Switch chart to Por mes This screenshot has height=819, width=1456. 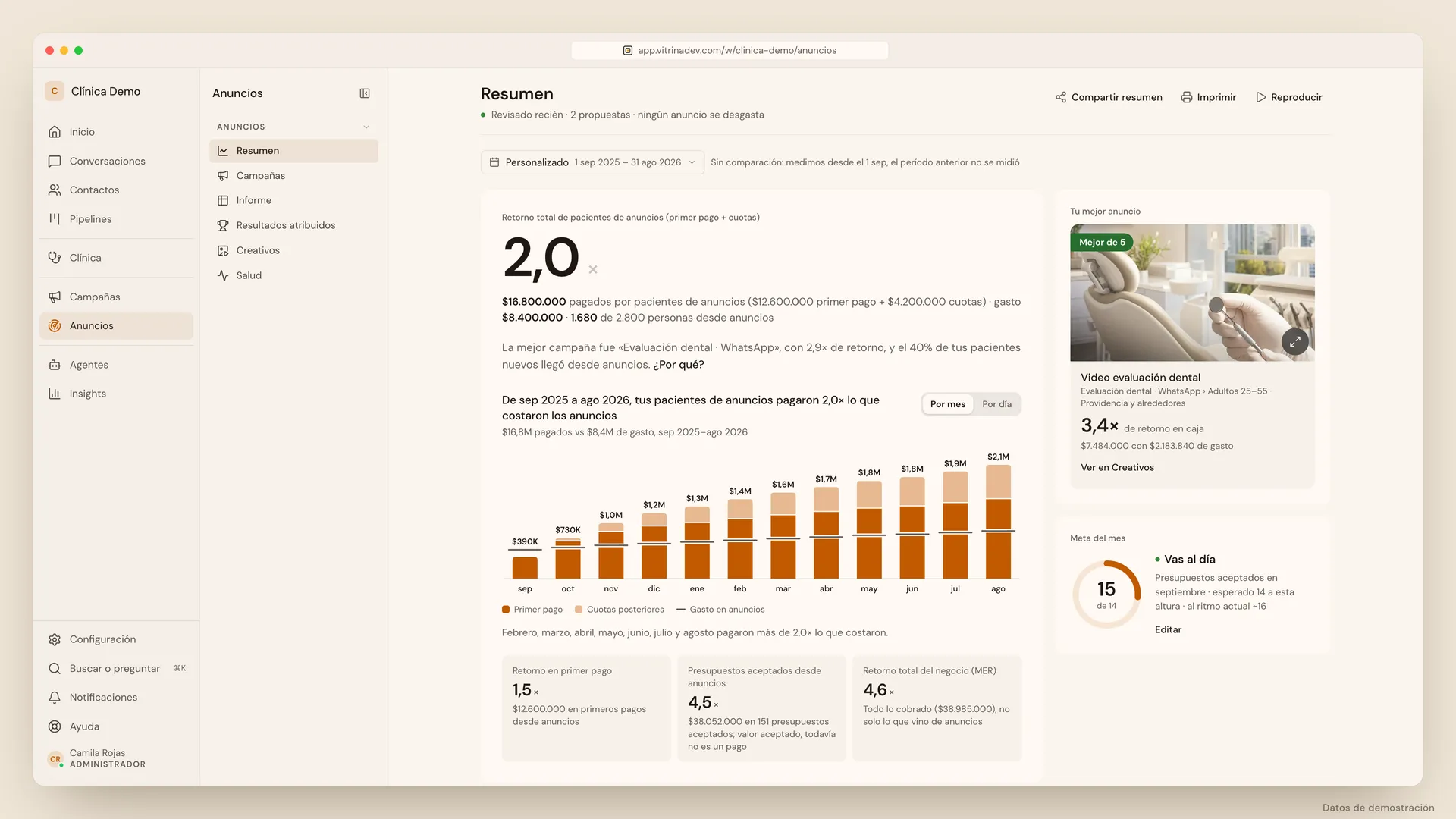948,404
